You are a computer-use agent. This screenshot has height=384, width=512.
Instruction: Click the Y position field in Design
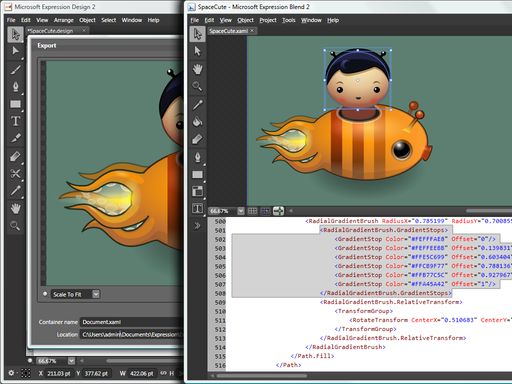(96, 373)
